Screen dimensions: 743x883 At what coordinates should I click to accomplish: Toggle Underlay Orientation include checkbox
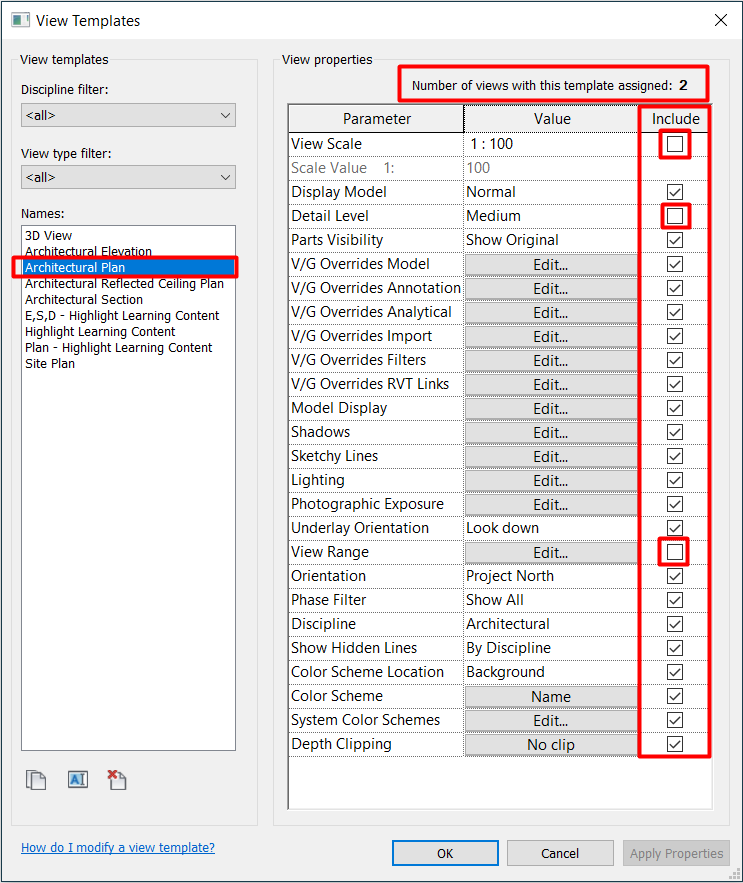point(675,528)
